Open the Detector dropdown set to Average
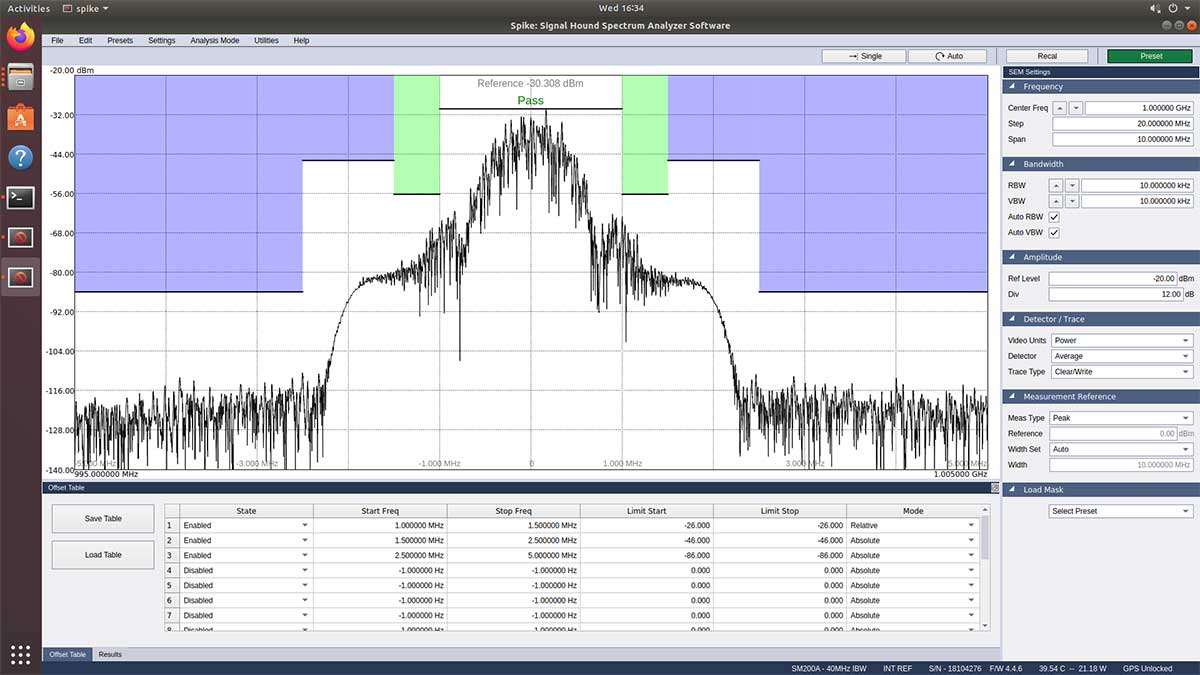Screen dimensions: 1200x675 [1121, 356]
